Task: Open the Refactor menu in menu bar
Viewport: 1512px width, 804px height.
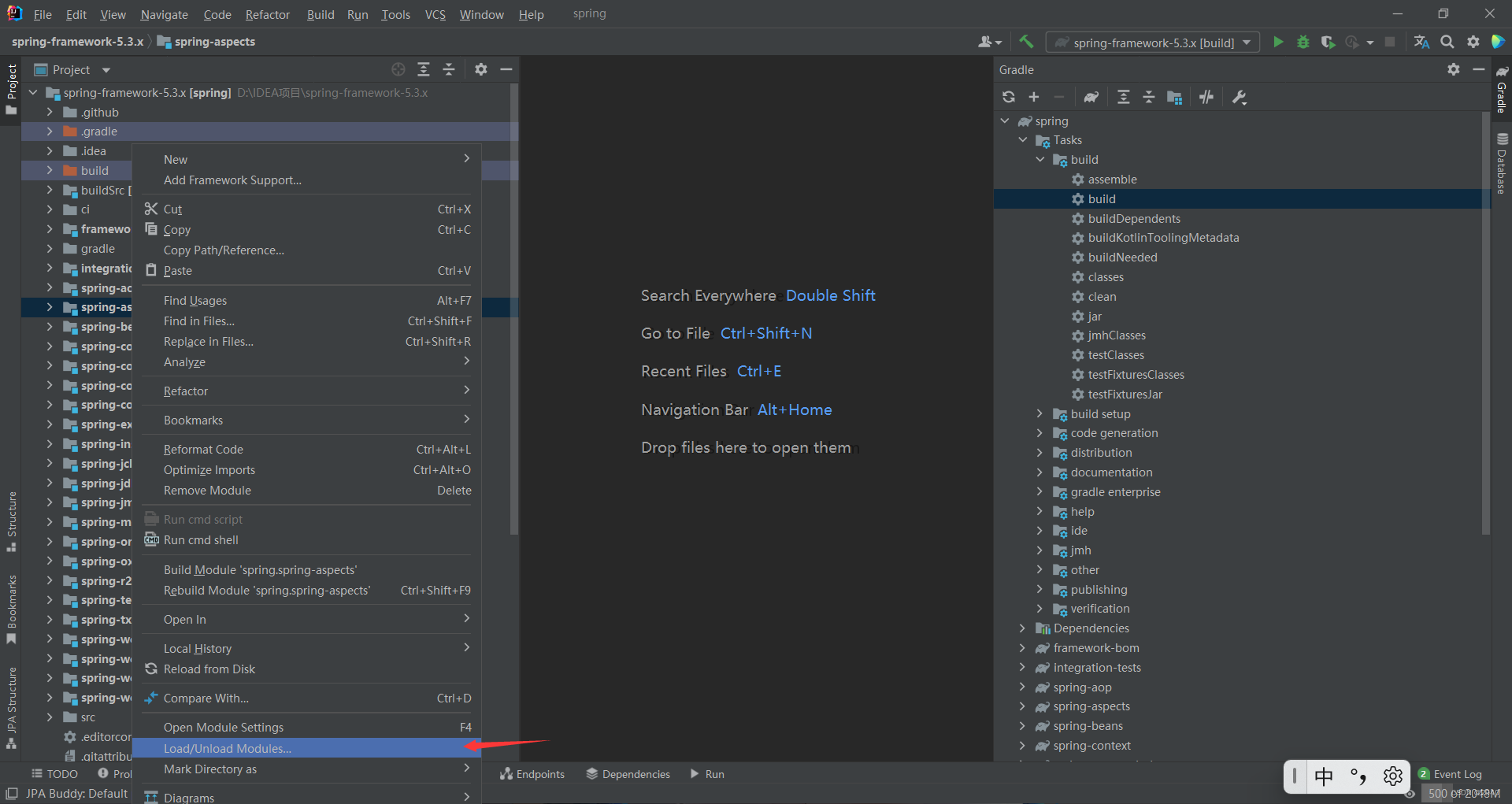Action: (x=267, y=14)
